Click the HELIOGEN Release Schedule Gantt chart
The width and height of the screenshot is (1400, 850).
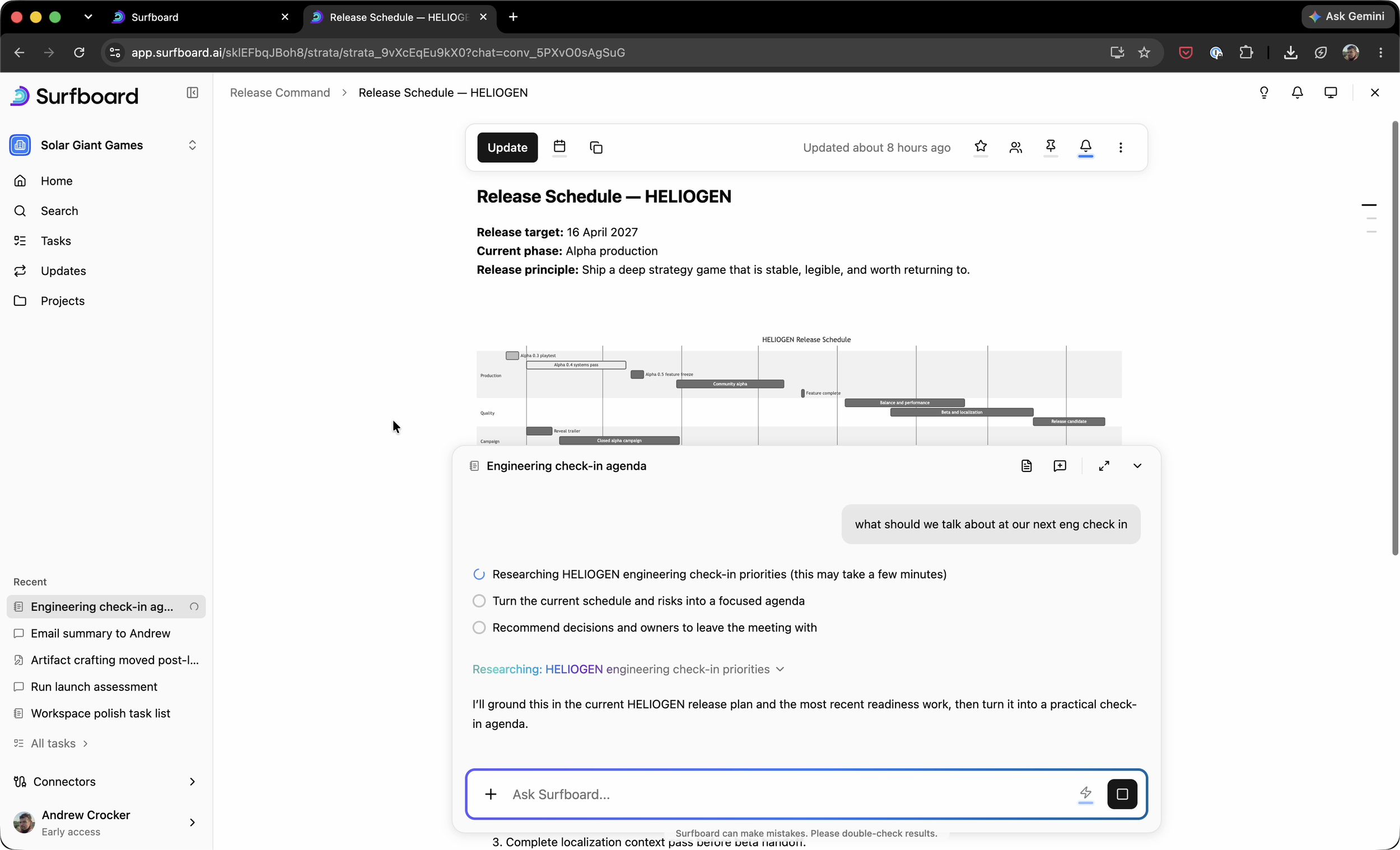(x=799, y=390)
